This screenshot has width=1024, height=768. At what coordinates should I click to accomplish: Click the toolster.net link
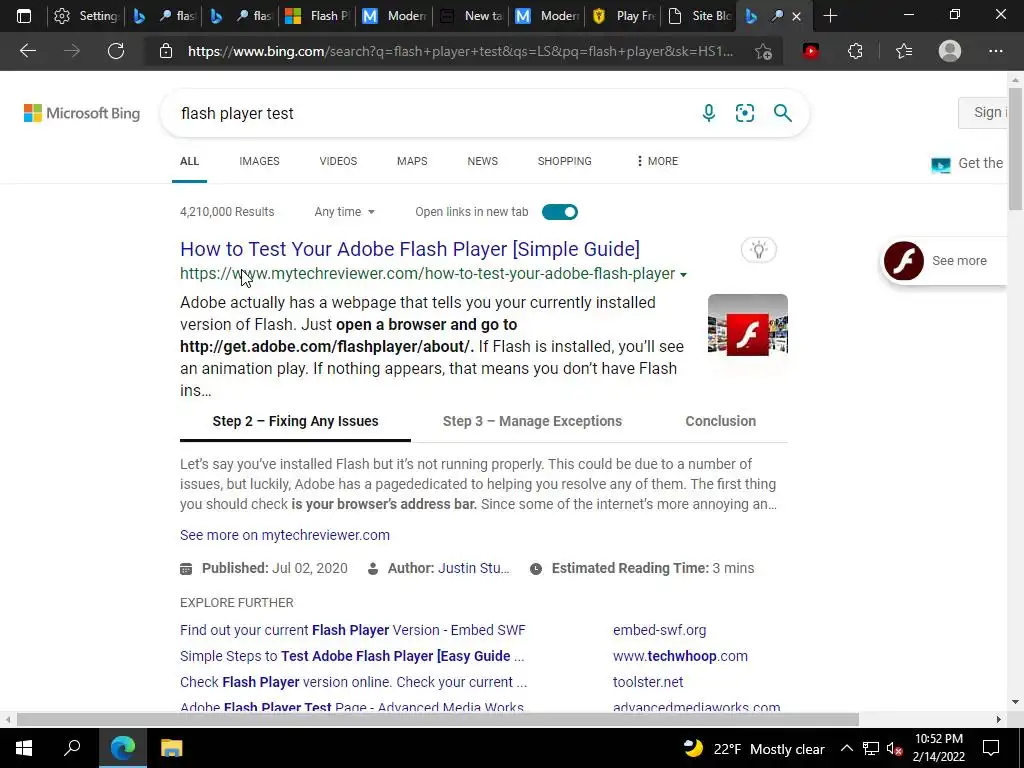point(648,682)
